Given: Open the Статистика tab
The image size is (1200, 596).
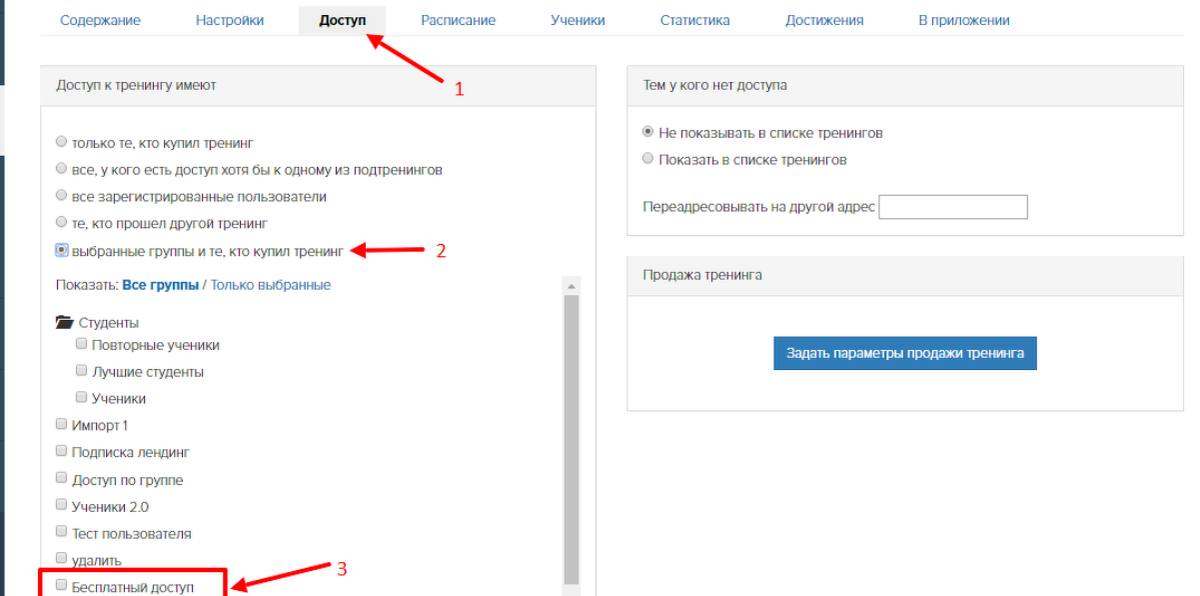Looking at the screenshot, I should (x=694, y=20).
